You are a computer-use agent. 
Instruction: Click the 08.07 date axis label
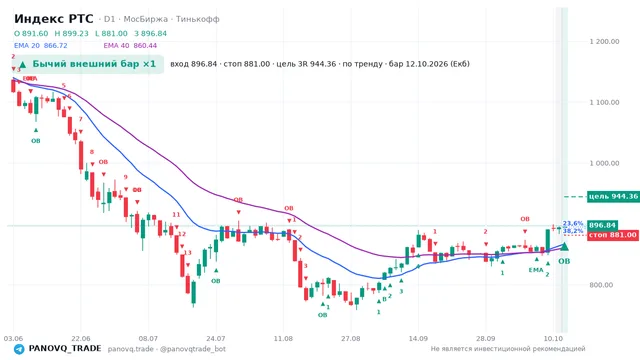[148, 338]
